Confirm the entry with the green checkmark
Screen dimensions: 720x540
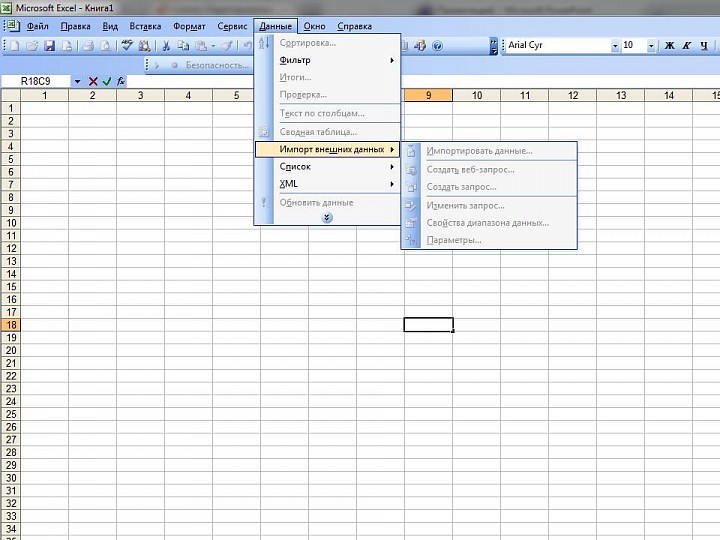point(107,81)
